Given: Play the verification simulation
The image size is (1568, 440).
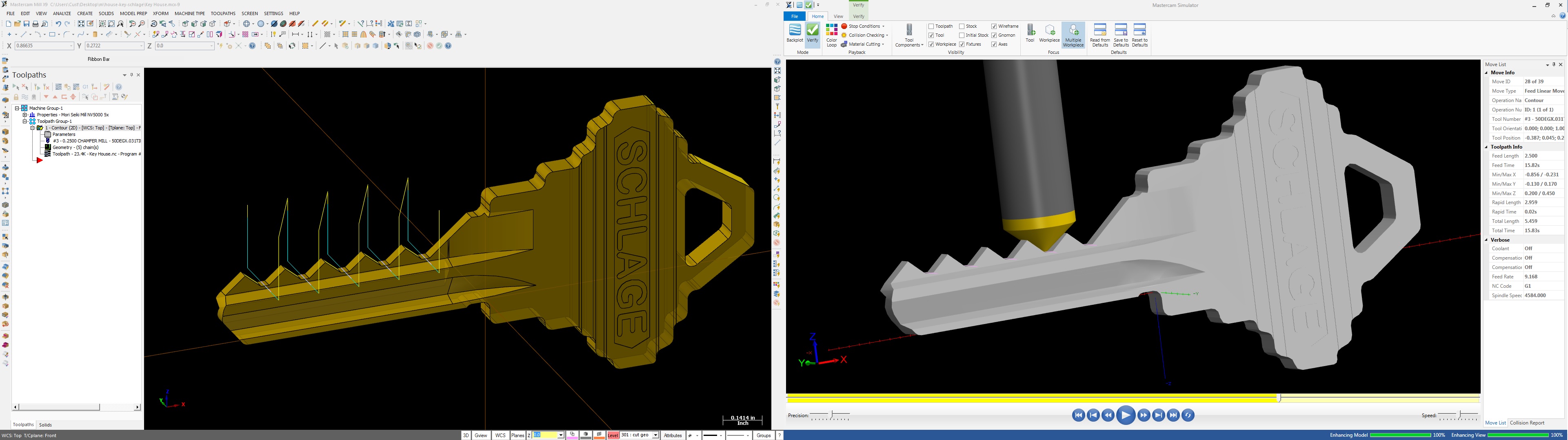Looking at the screenshot, I should 1126,415.
